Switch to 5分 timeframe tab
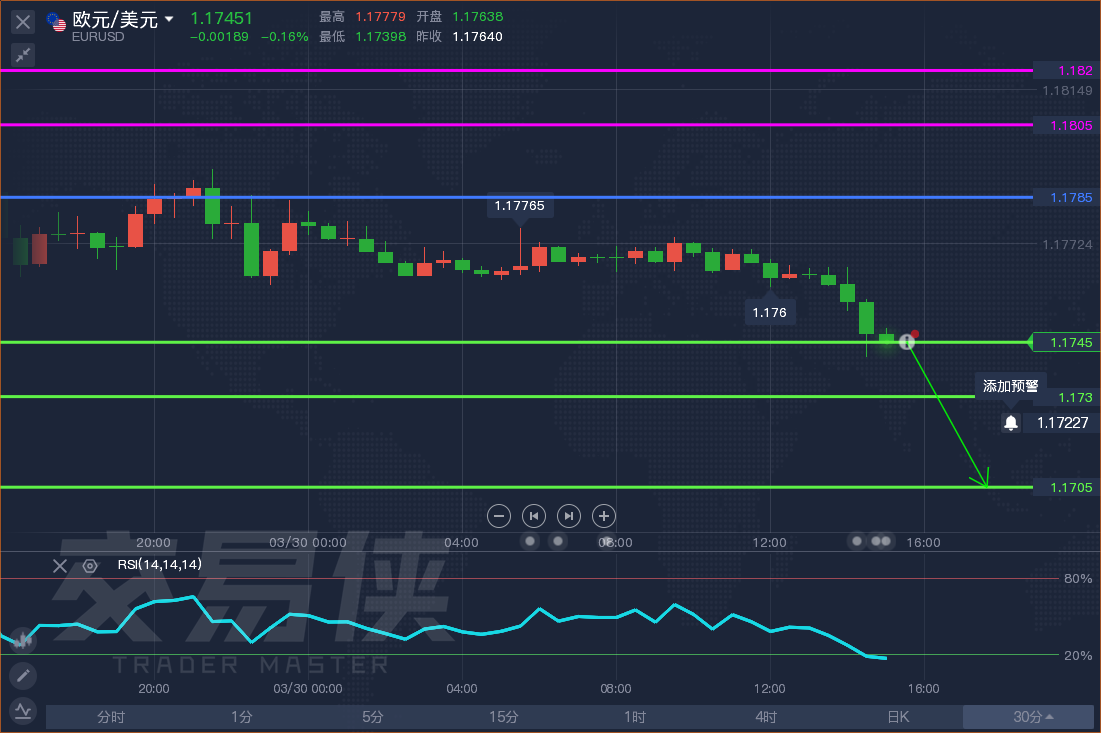This screenshot has height=733, width=1101. 373,717
